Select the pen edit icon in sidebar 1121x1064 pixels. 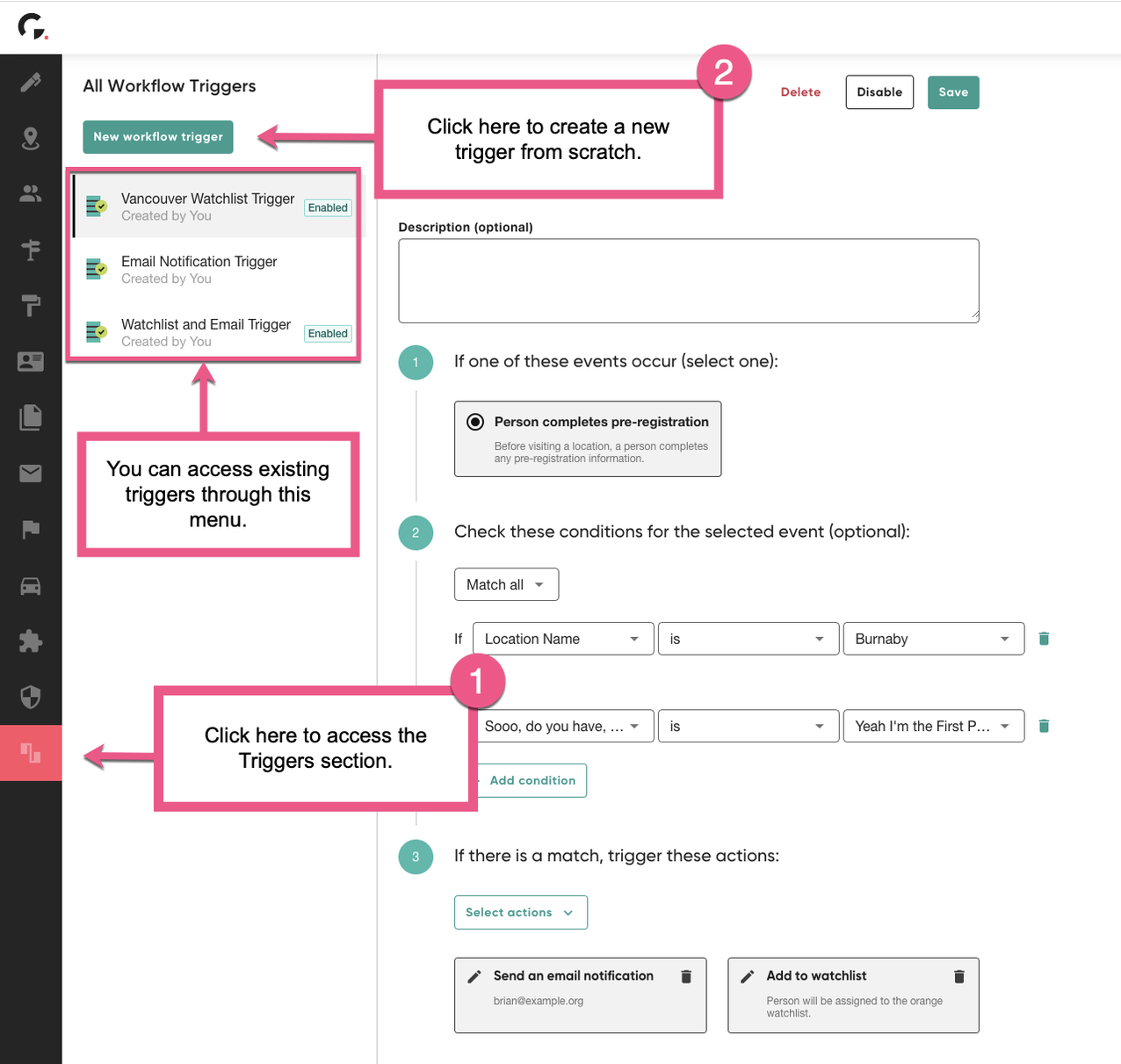click(31, 82)
